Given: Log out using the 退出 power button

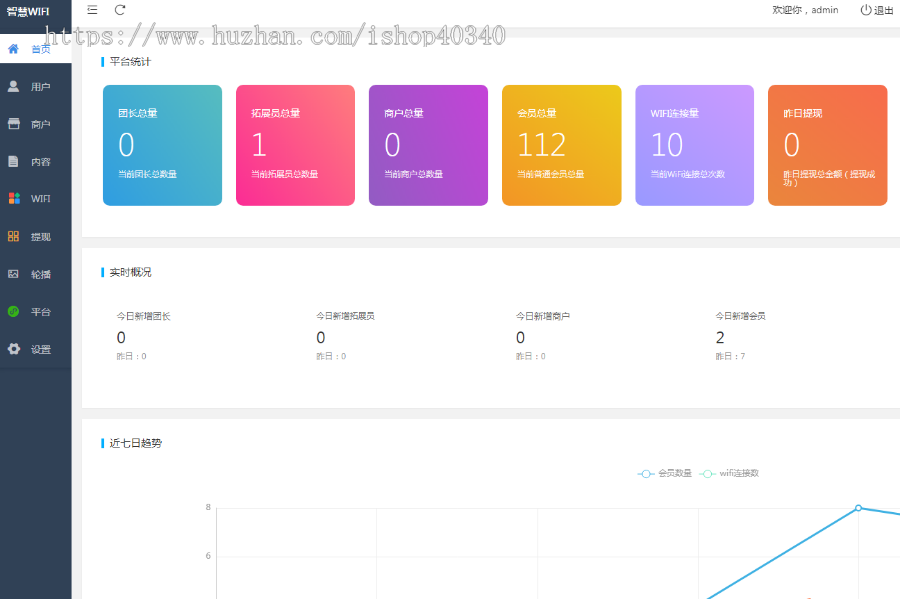Looking at the screenshot, I should point(876,10).
